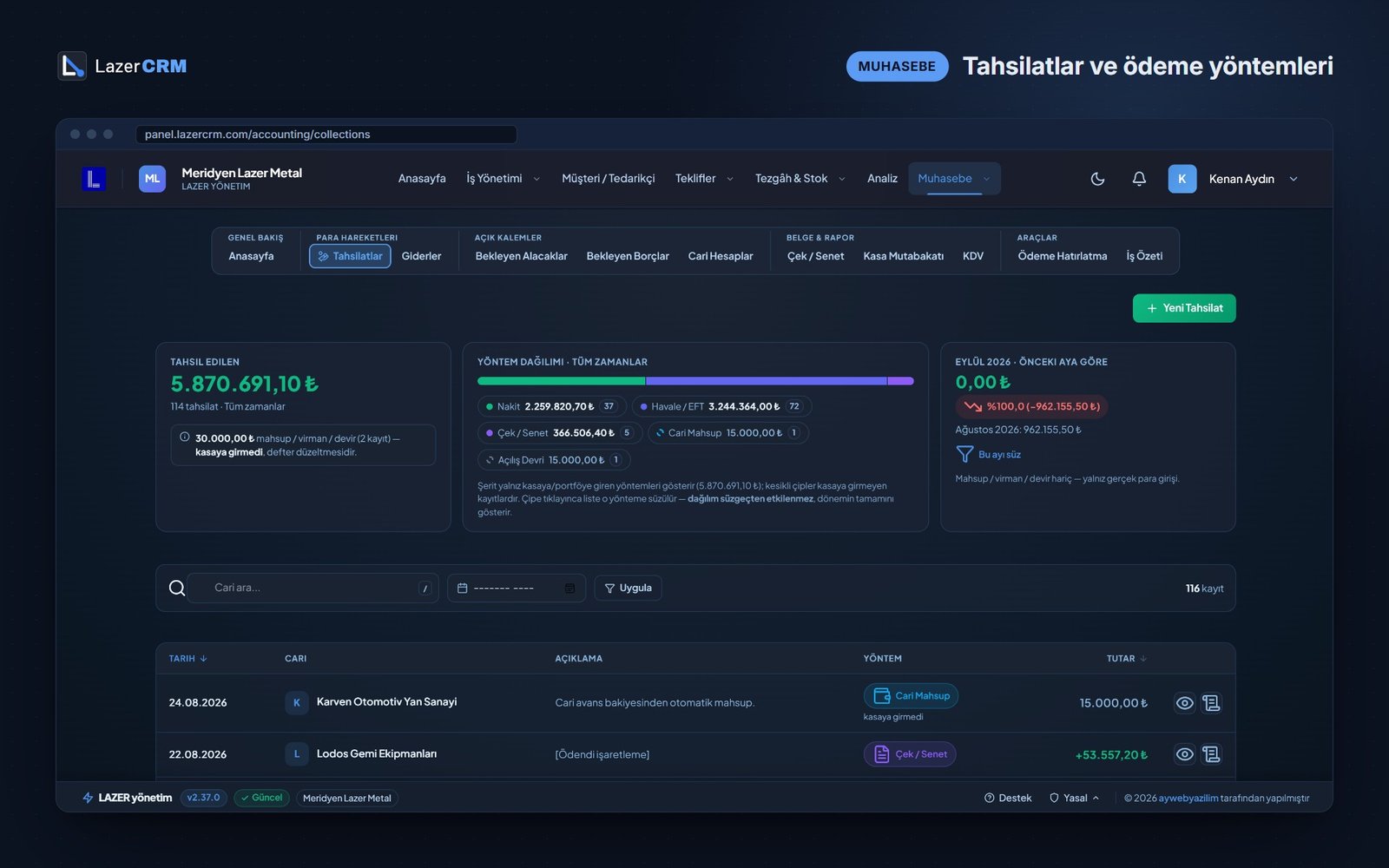
Task: Sort table by Tarih column
Action: point(188,659)
